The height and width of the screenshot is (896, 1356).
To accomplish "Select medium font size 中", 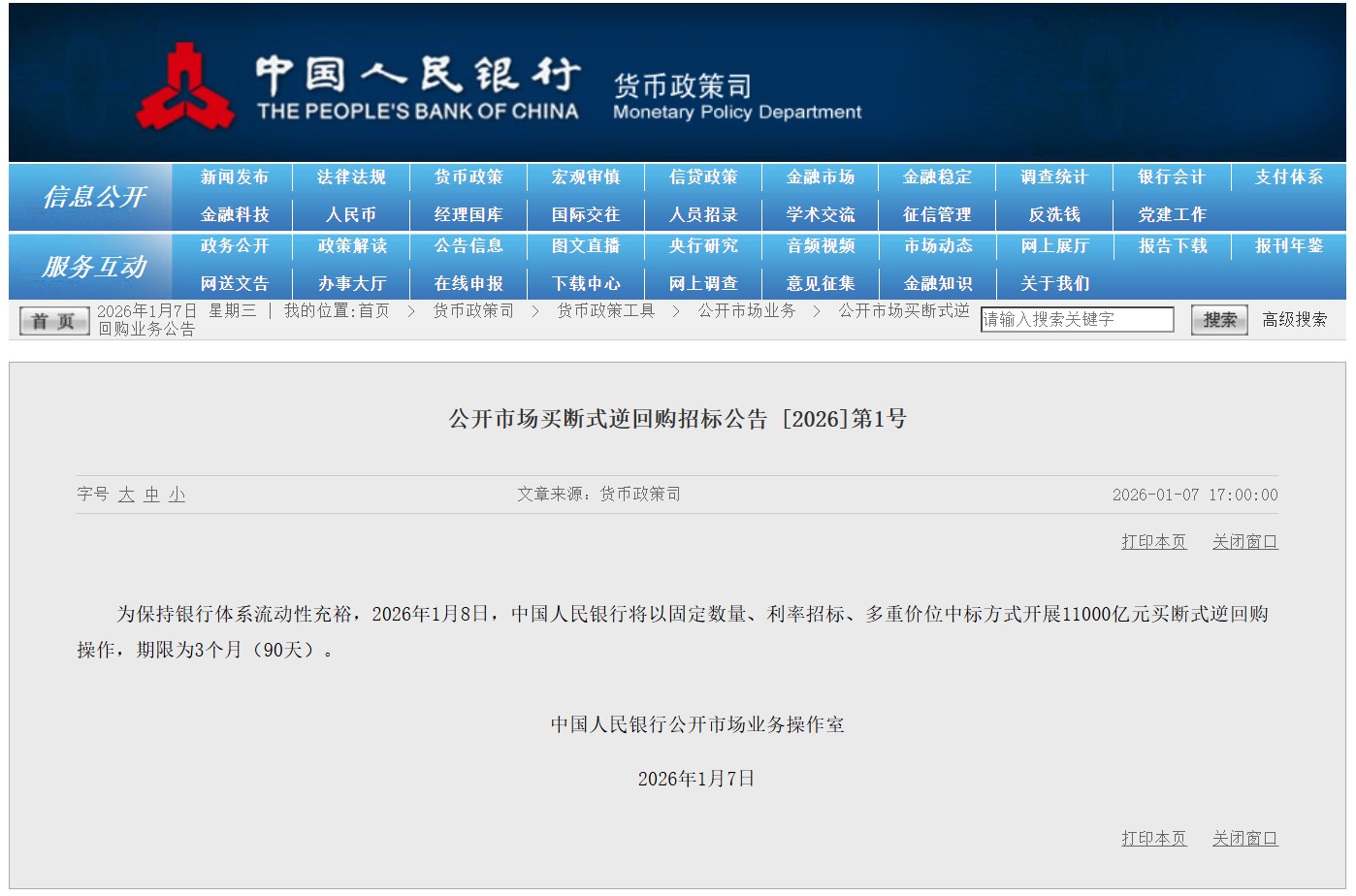I will [x=151, y=495].
